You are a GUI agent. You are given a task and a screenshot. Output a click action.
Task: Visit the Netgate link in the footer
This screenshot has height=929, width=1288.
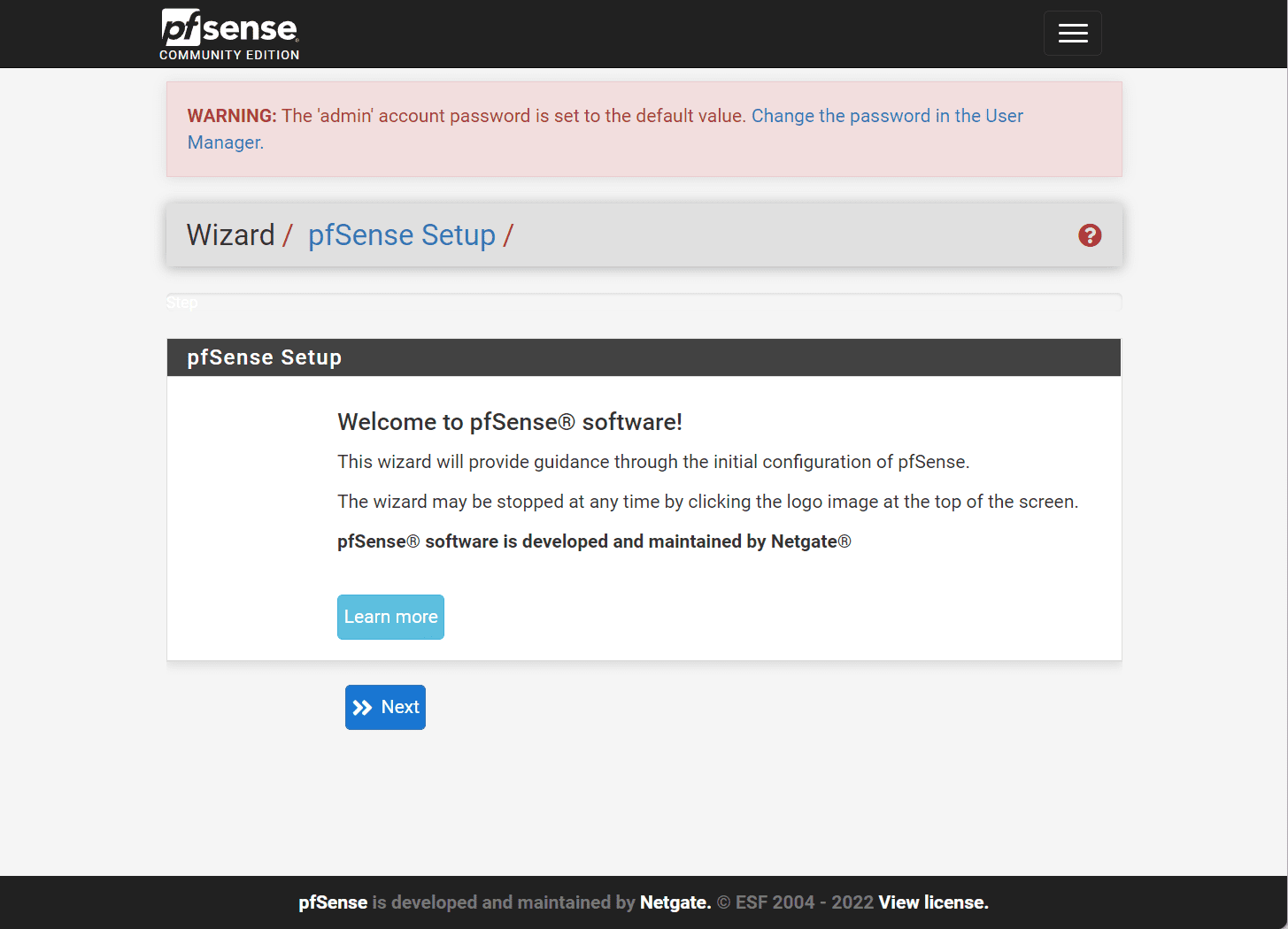[x=675, y=902]
